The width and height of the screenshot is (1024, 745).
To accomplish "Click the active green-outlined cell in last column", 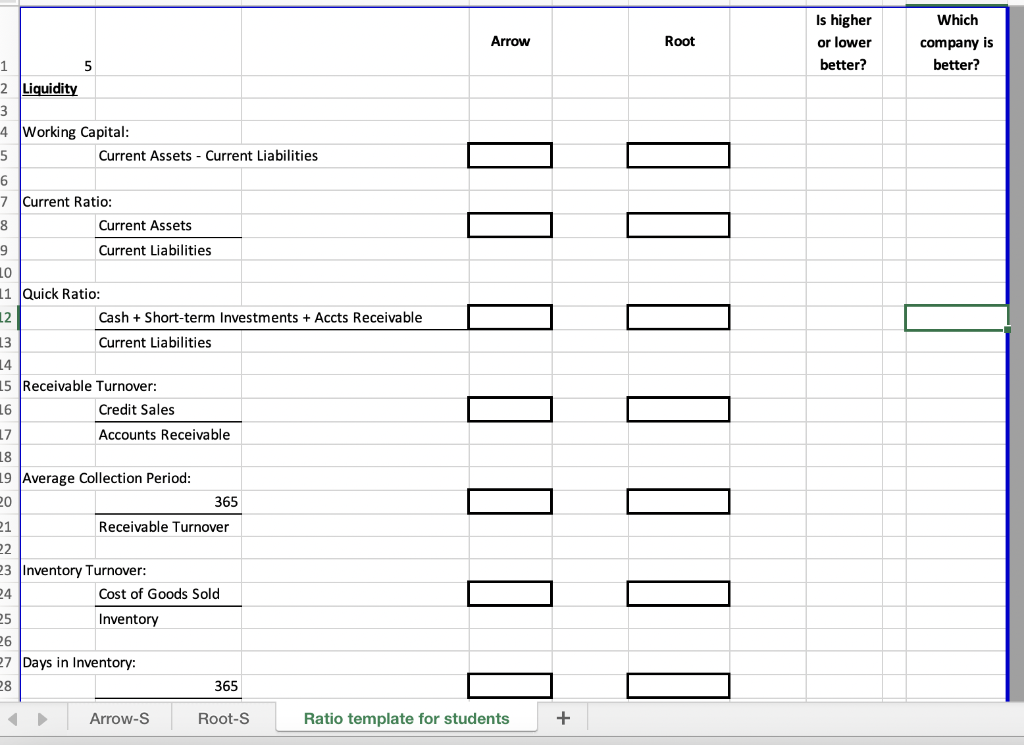I will (x=956, y=317).
